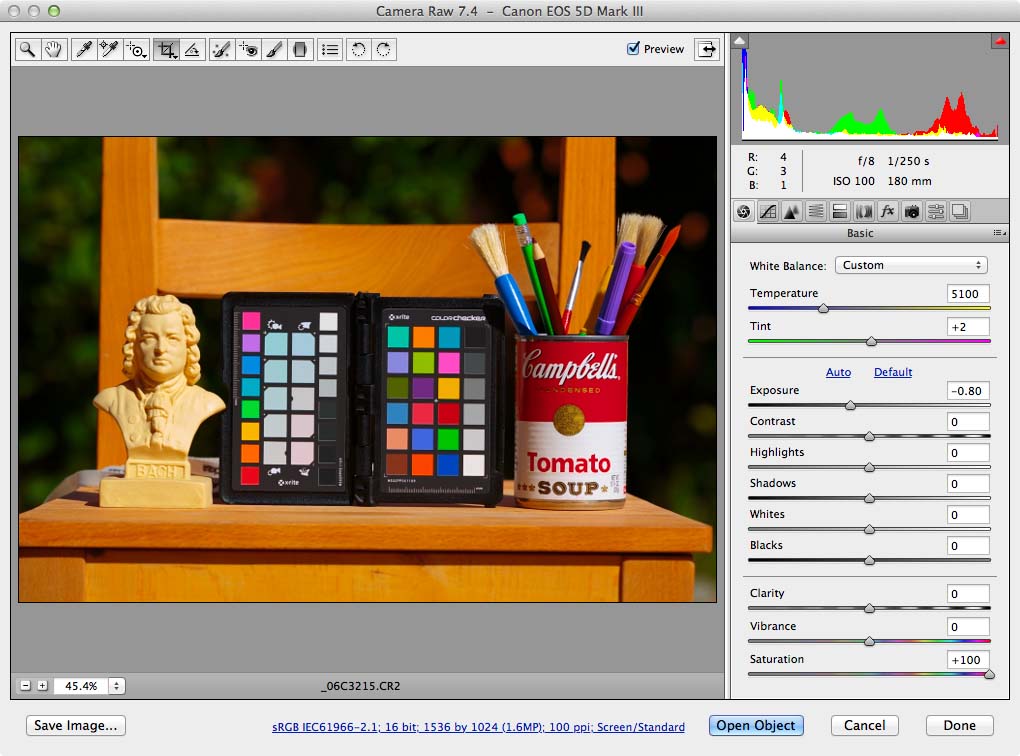Toggle the highlight clipping warning in histogram
This screenshot has width=1020, height=756.
click(1000, 40)
